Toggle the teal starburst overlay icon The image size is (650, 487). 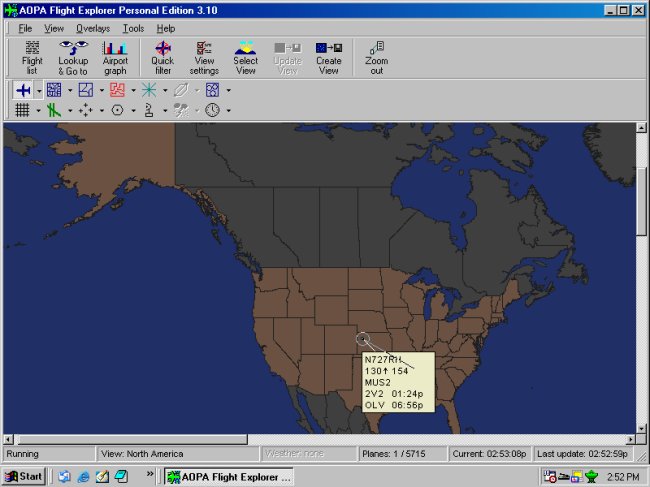click(149, 90)
